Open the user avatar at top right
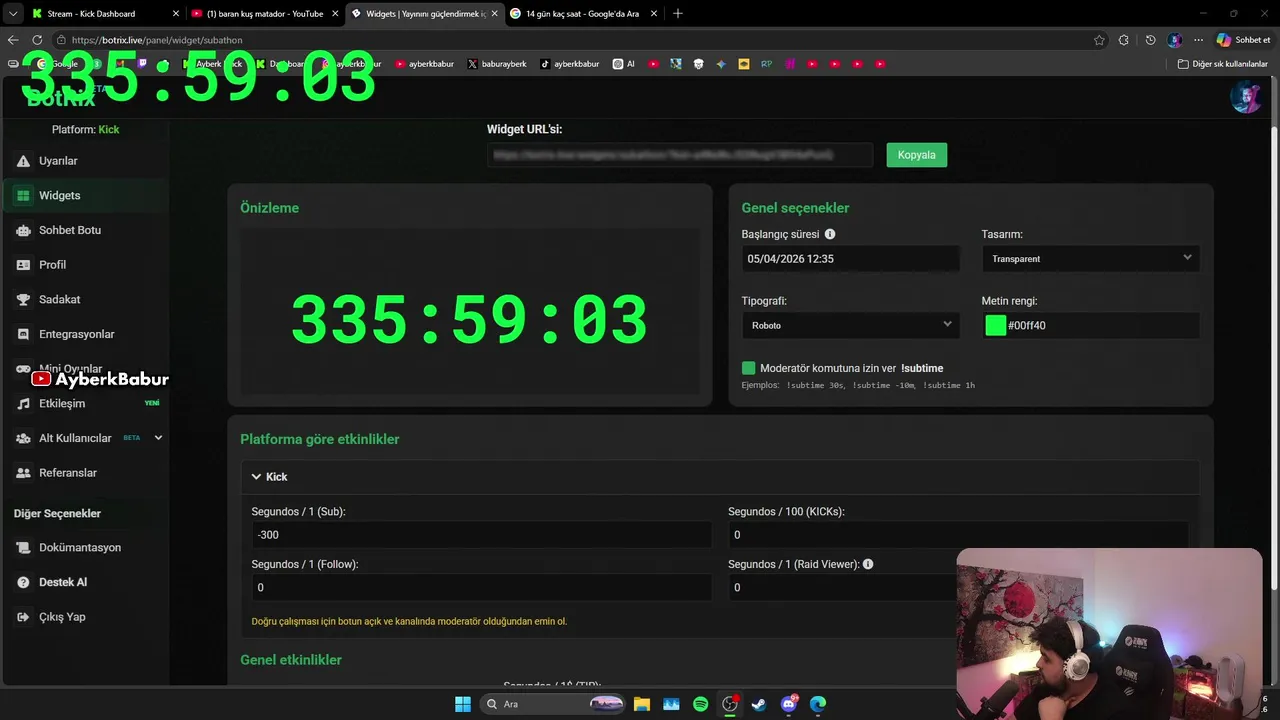The width and height of the screenshot is (1280, 720). (1245, 97)
